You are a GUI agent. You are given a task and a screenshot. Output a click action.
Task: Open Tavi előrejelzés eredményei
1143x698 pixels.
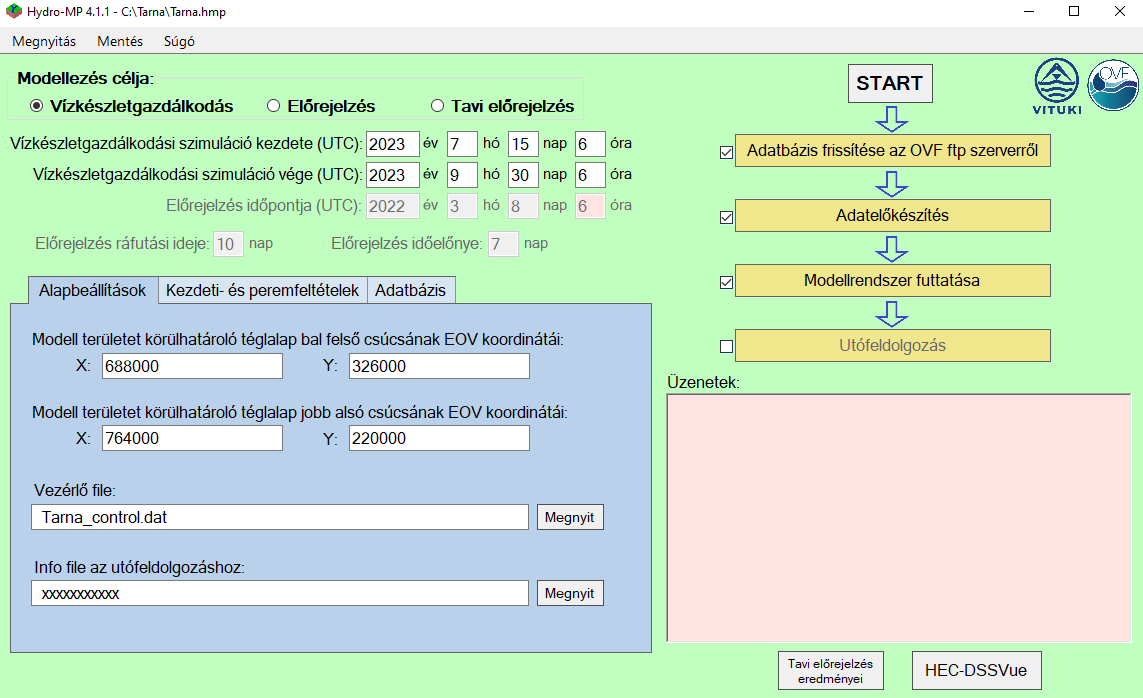coord(830,671)
